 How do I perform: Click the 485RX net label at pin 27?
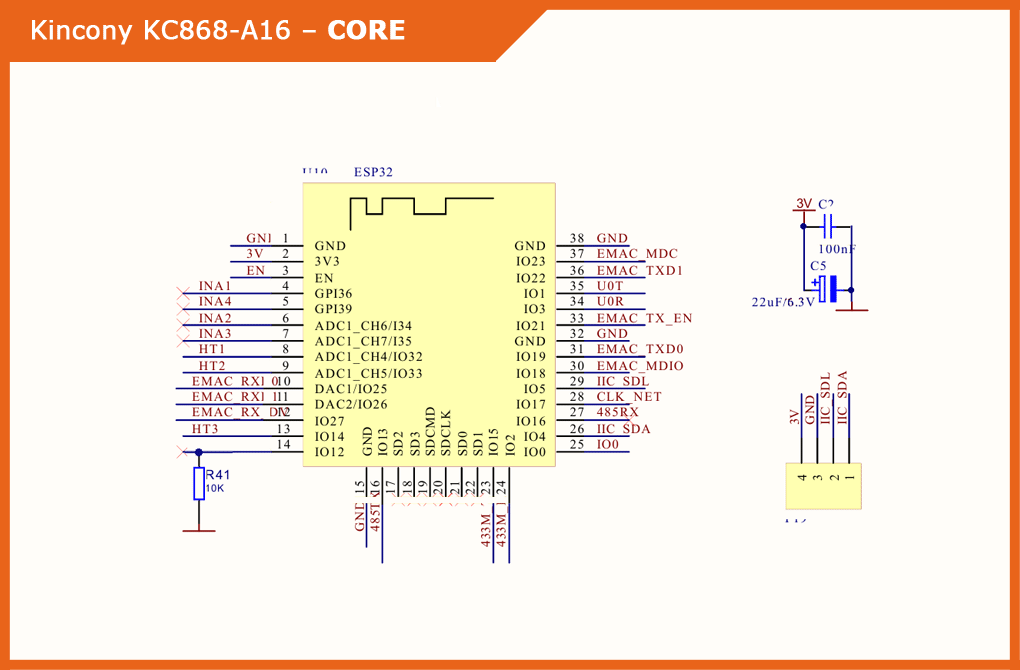(617, 412)
